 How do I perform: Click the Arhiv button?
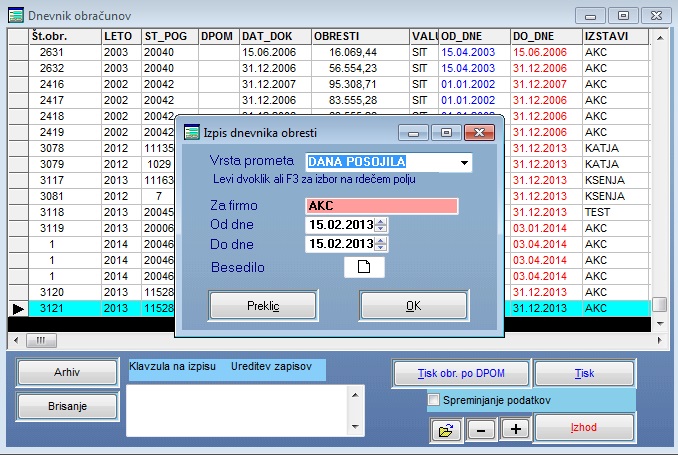coord(66,373)
